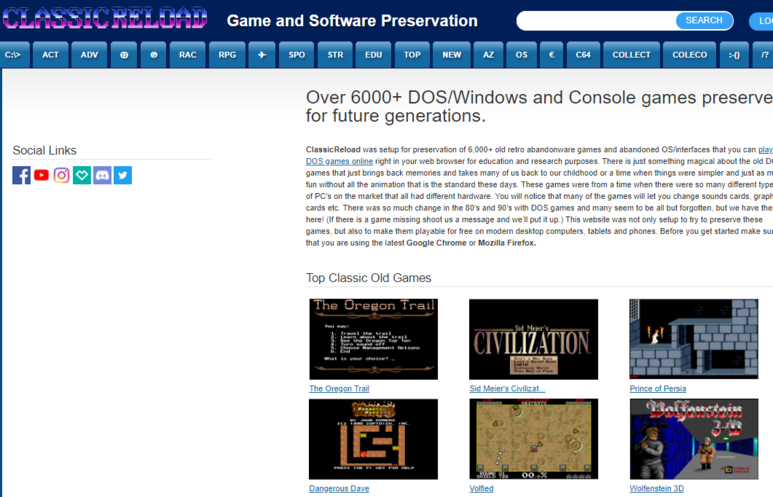This screenshot has height=497, width=773.
Task: Select the Wolfenstein 3D thumbnail
Action: [694, 439]
